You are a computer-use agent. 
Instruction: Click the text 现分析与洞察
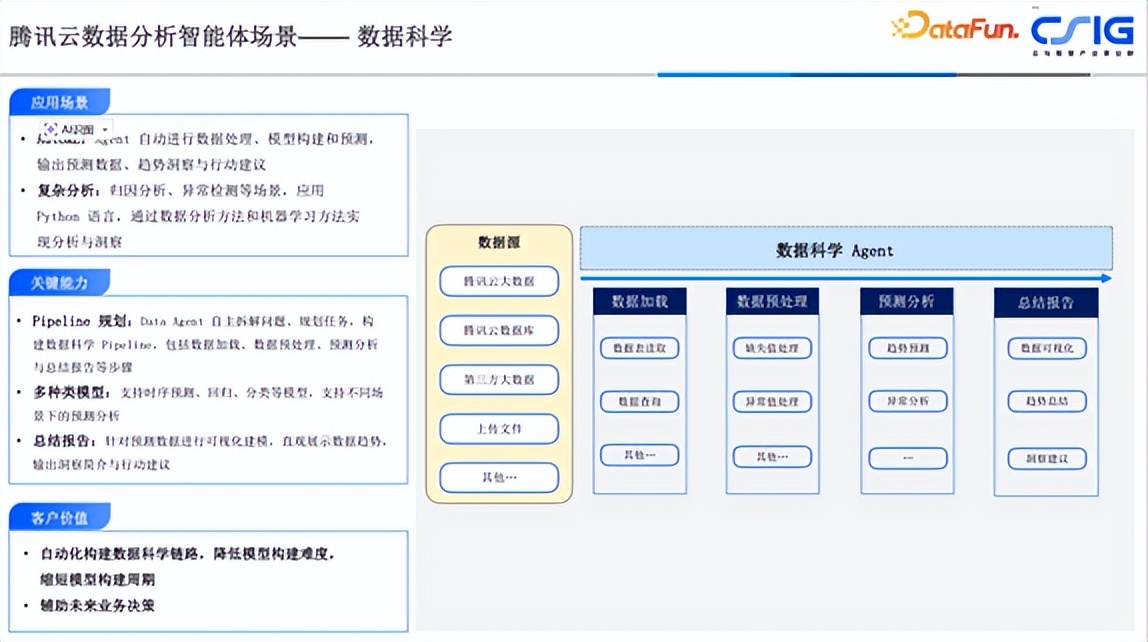[x=80, y=242]
